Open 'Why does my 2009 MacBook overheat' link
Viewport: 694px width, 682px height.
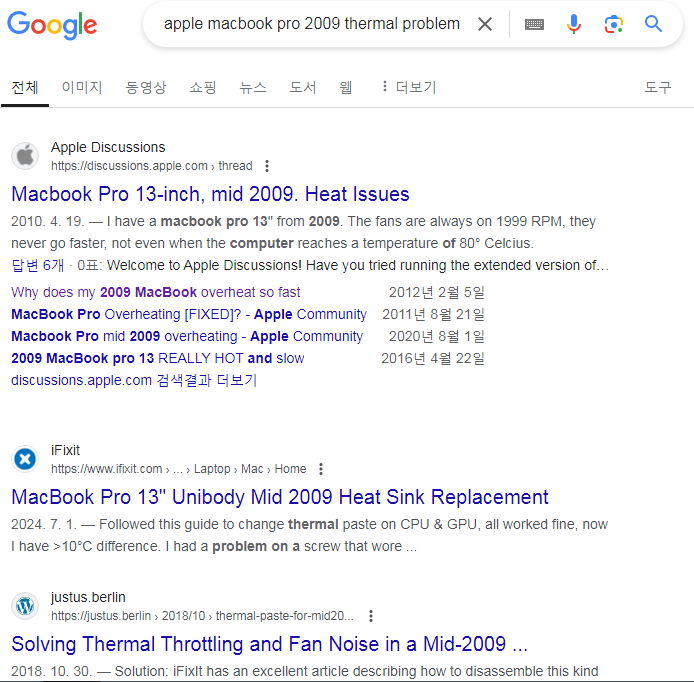156,292
